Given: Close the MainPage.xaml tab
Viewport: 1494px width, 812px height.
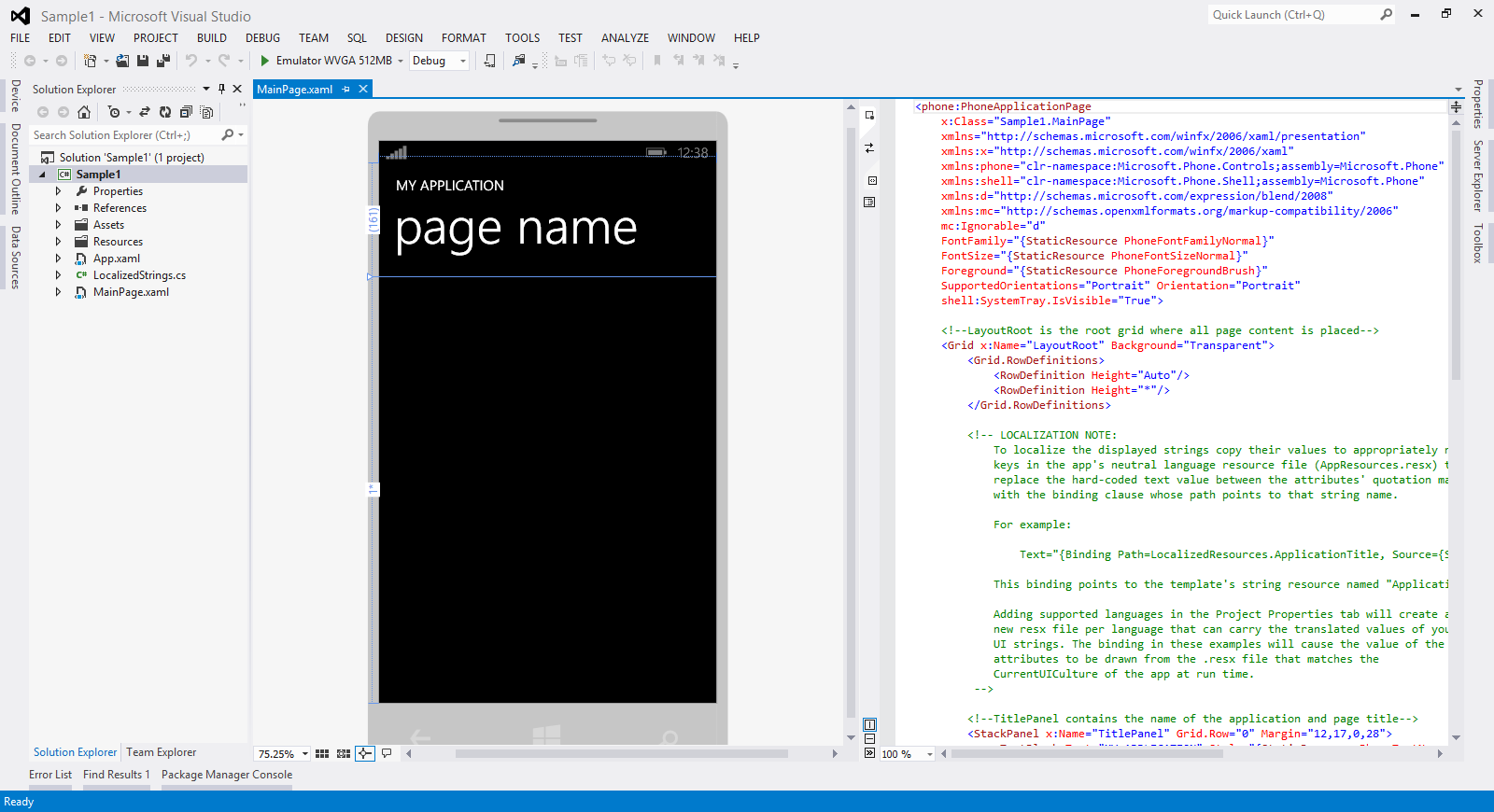Looking at the screenshot, I should point(363,89).
